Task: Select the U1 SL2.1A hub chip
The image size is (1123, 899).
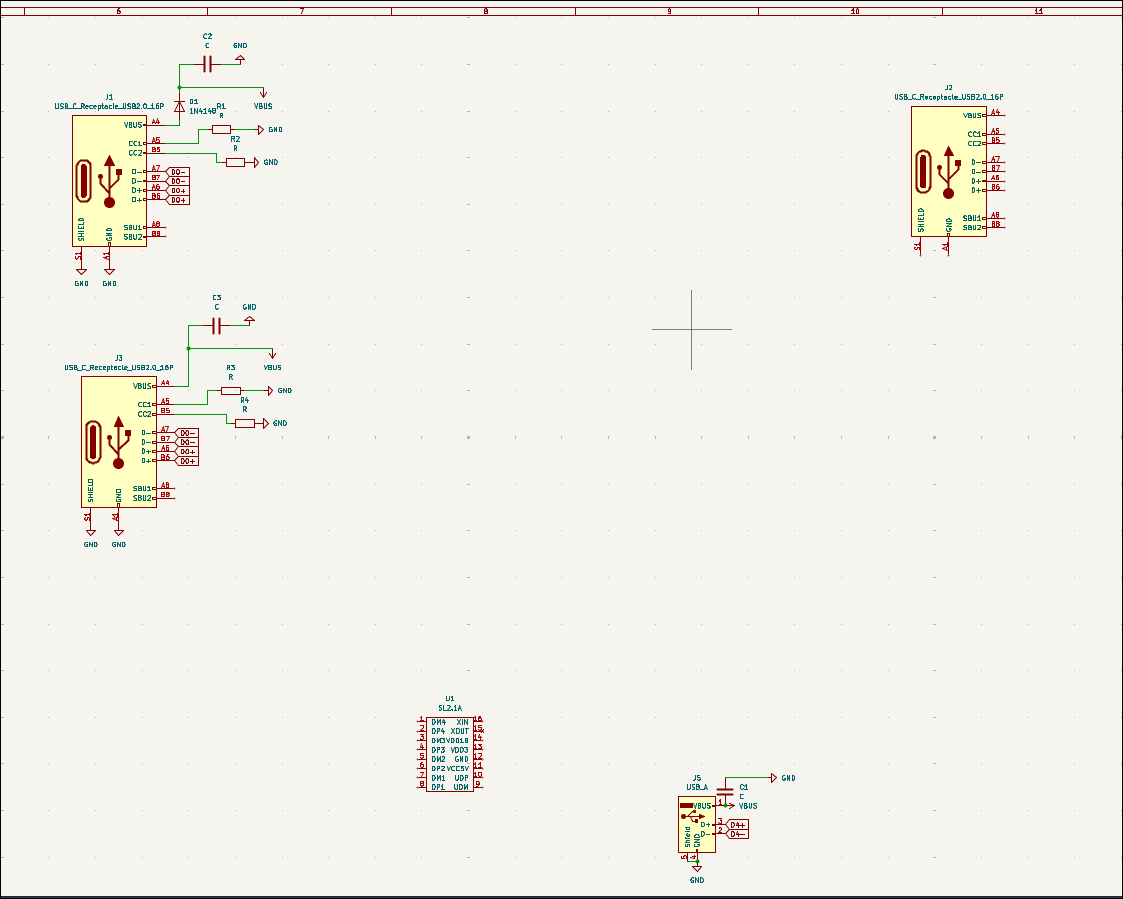Action: (449, 754)
